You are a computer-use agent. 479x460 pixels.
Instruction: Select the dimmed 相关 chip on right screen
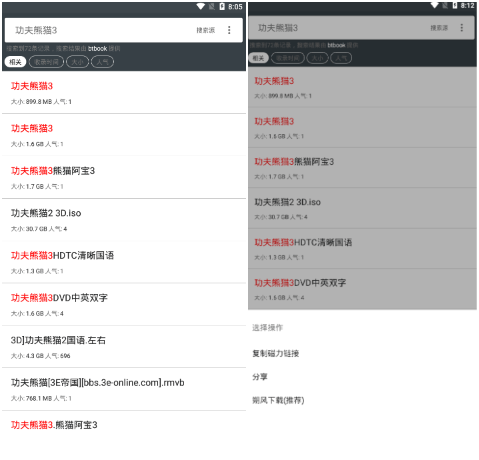click(x=258, y=58)
